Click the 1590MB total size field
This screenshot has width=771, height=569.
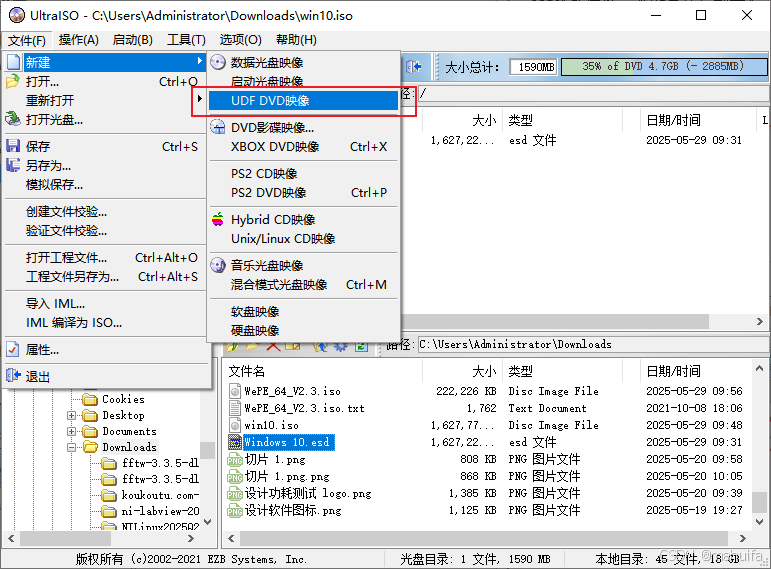534,66
